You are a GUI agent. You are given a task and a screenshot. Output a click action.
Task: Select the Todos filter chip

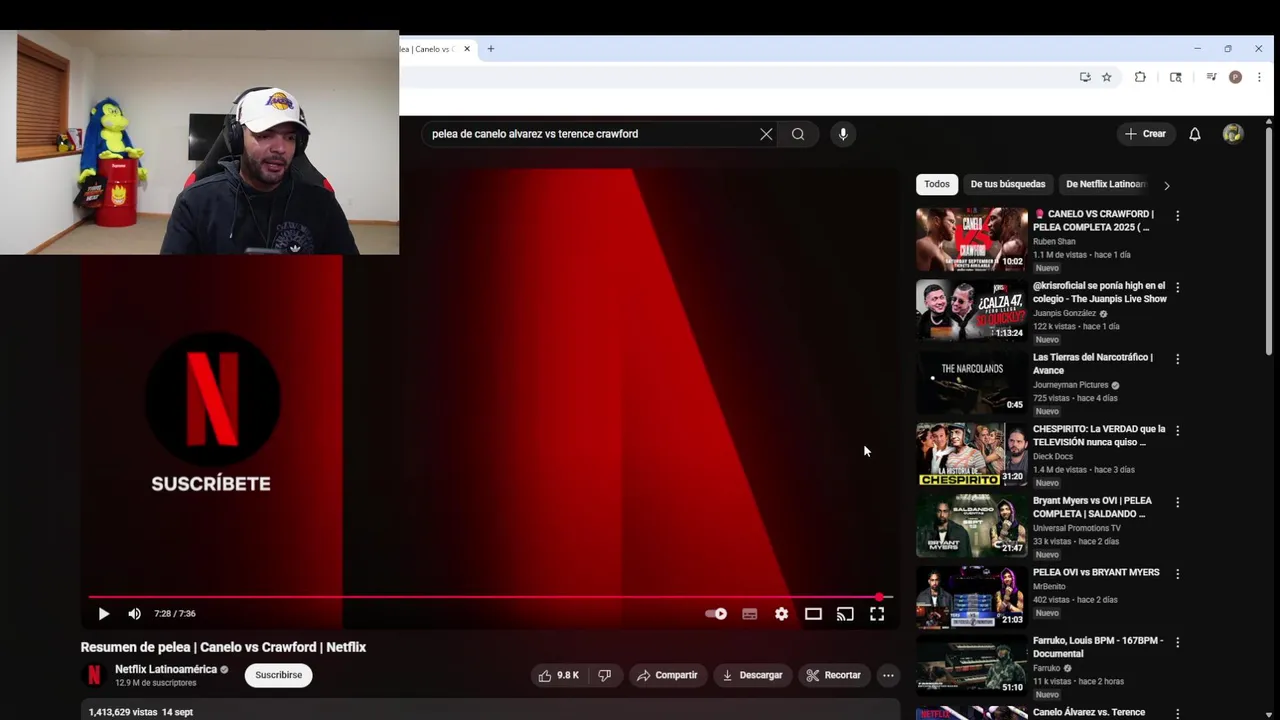click(x=937, y=184)
